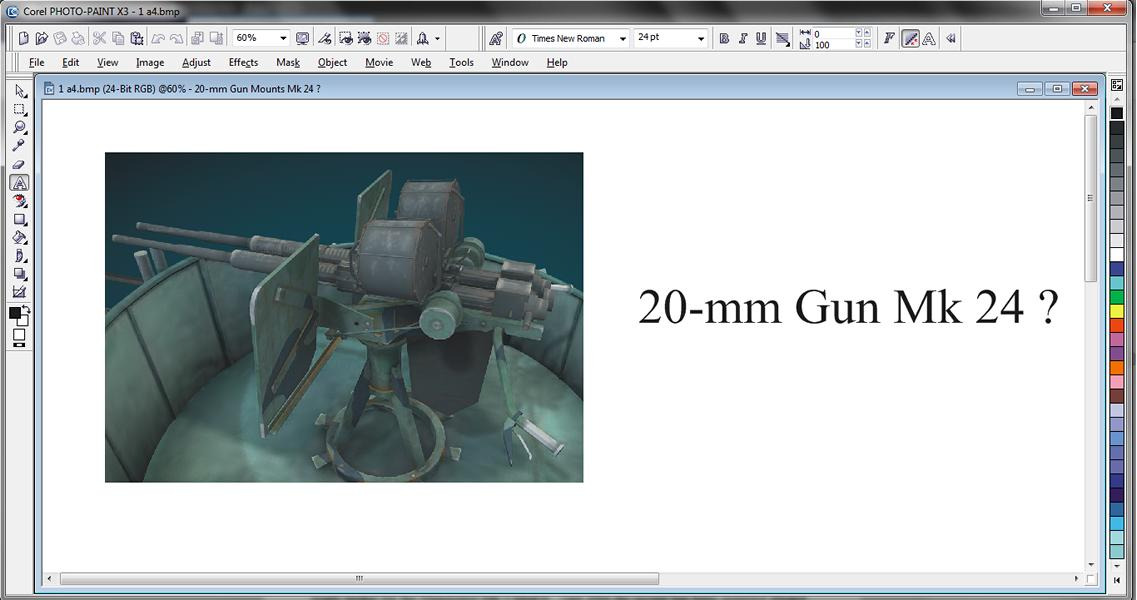1137x600 pixels.
Task: Pick the yellow swatch in color palette
Action: [1117, 311]
